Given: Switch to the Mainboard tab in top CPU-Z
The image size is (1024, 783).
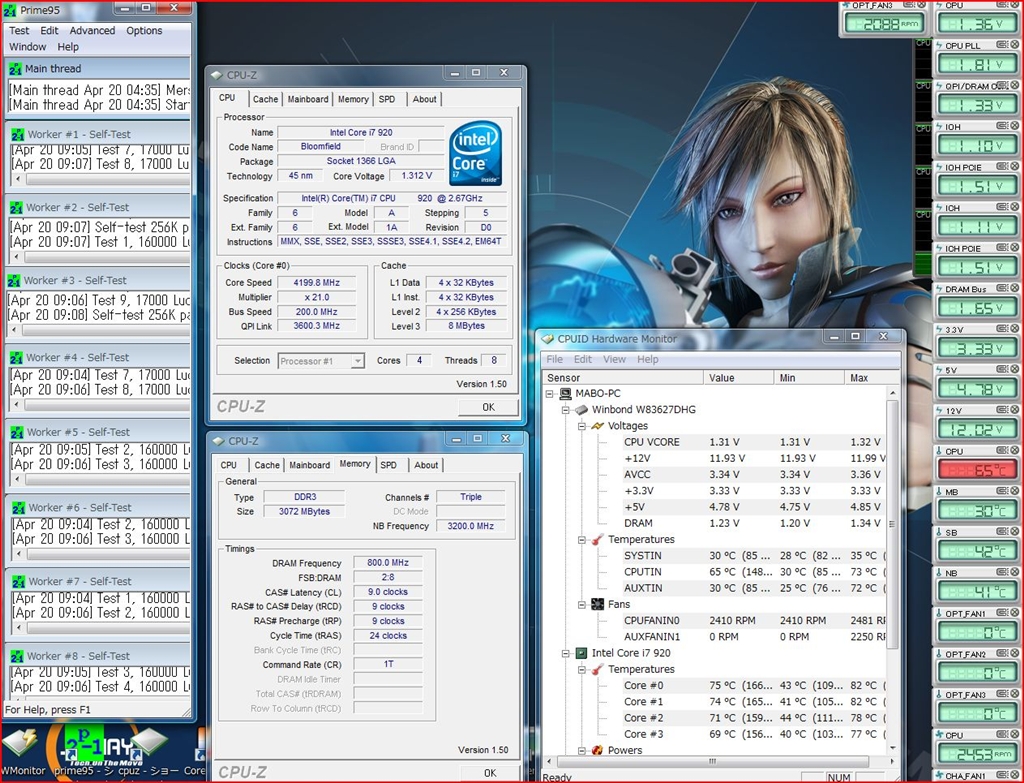Looking at the screenshot, I should [x=307, y=99].
